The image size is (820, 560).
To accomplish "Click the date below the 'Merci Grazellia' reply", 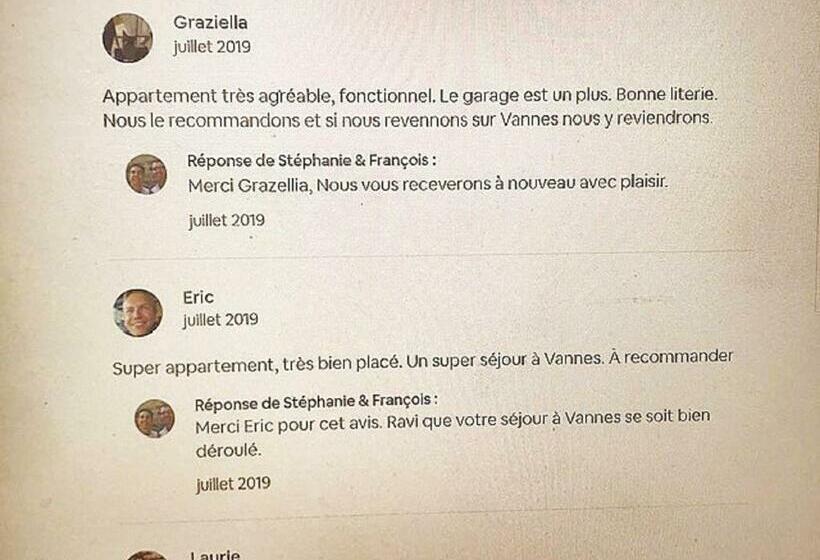I will pos(226,221).
